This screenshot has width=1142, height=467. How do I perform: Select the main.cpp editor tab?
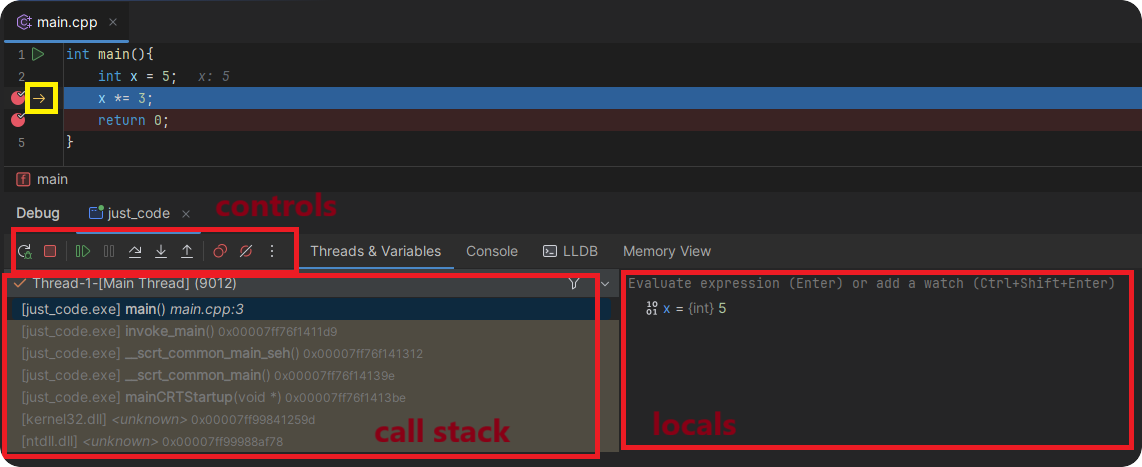(67, 22)
